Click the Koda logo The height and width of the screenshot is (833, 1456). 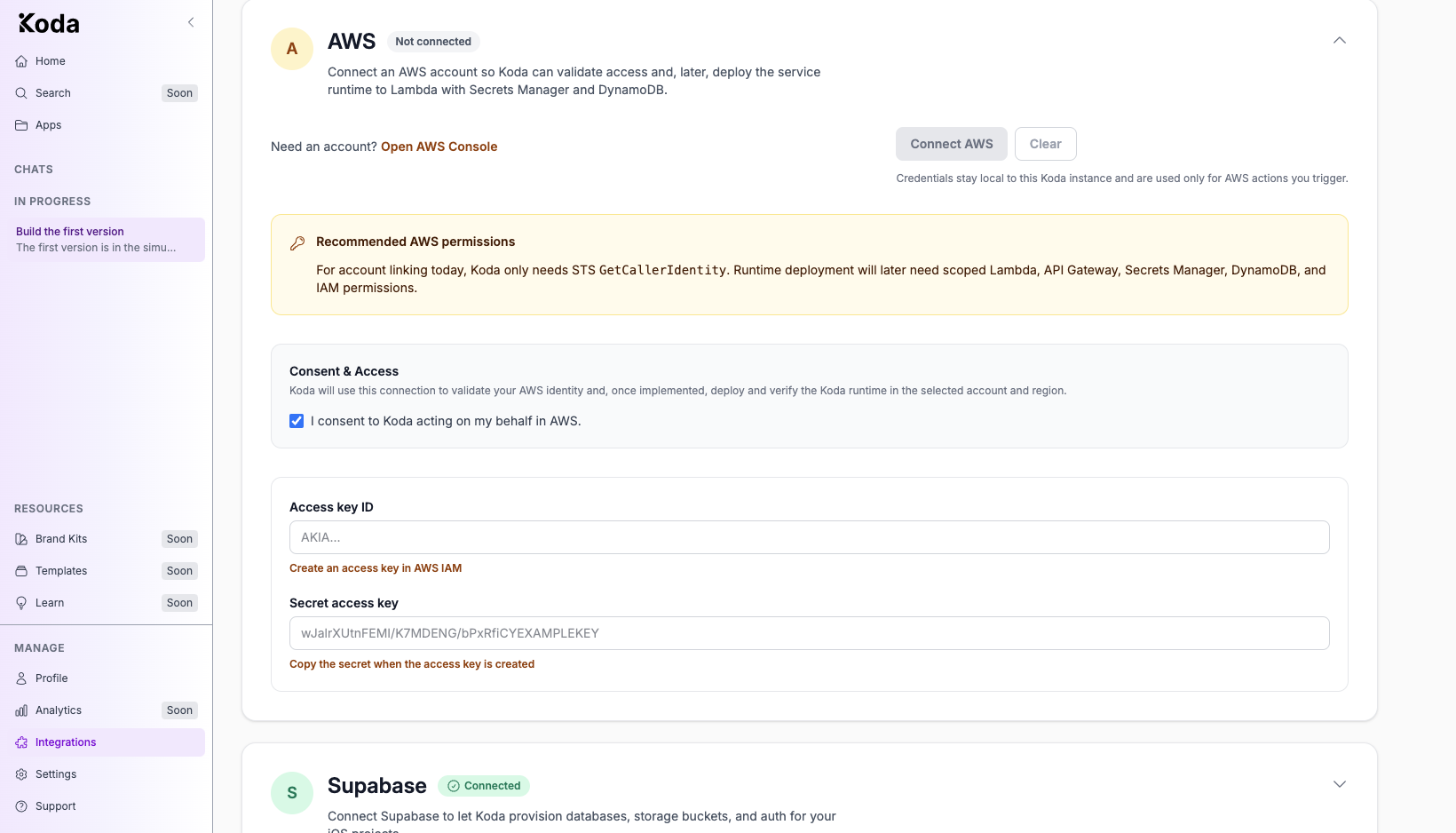[x=49, y=23]
